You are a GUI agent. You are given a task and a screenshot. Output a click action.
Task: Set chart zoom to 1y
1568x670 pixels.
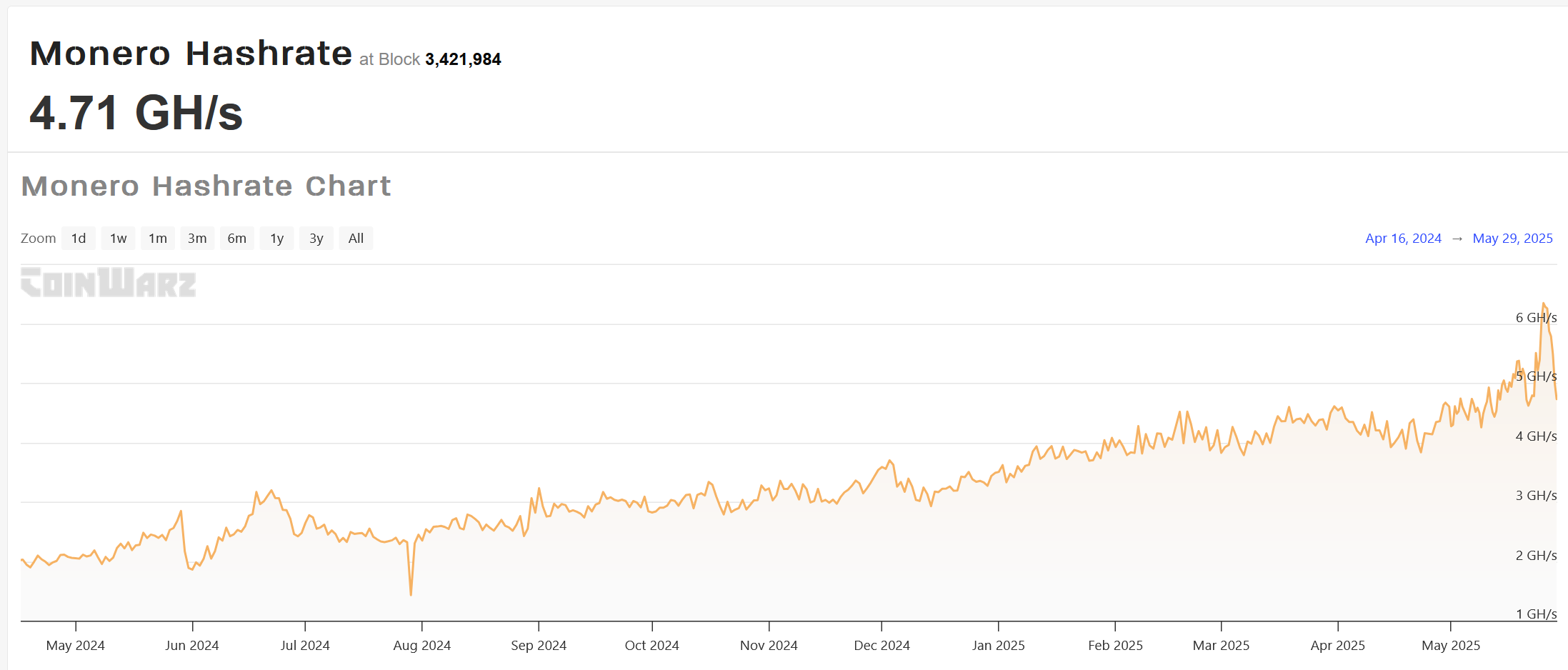(x=277, y=239)
